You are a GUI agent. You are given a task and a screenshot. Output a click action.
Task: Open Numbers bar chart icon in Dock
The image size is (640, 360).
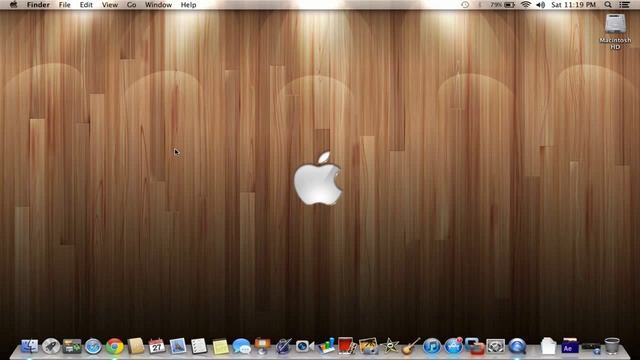pyautogui.click(x=327, y=345)
